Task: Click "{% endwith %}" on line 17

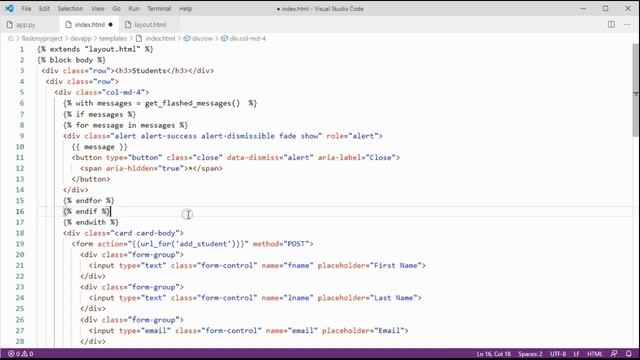Action: (x=91, y=222)
